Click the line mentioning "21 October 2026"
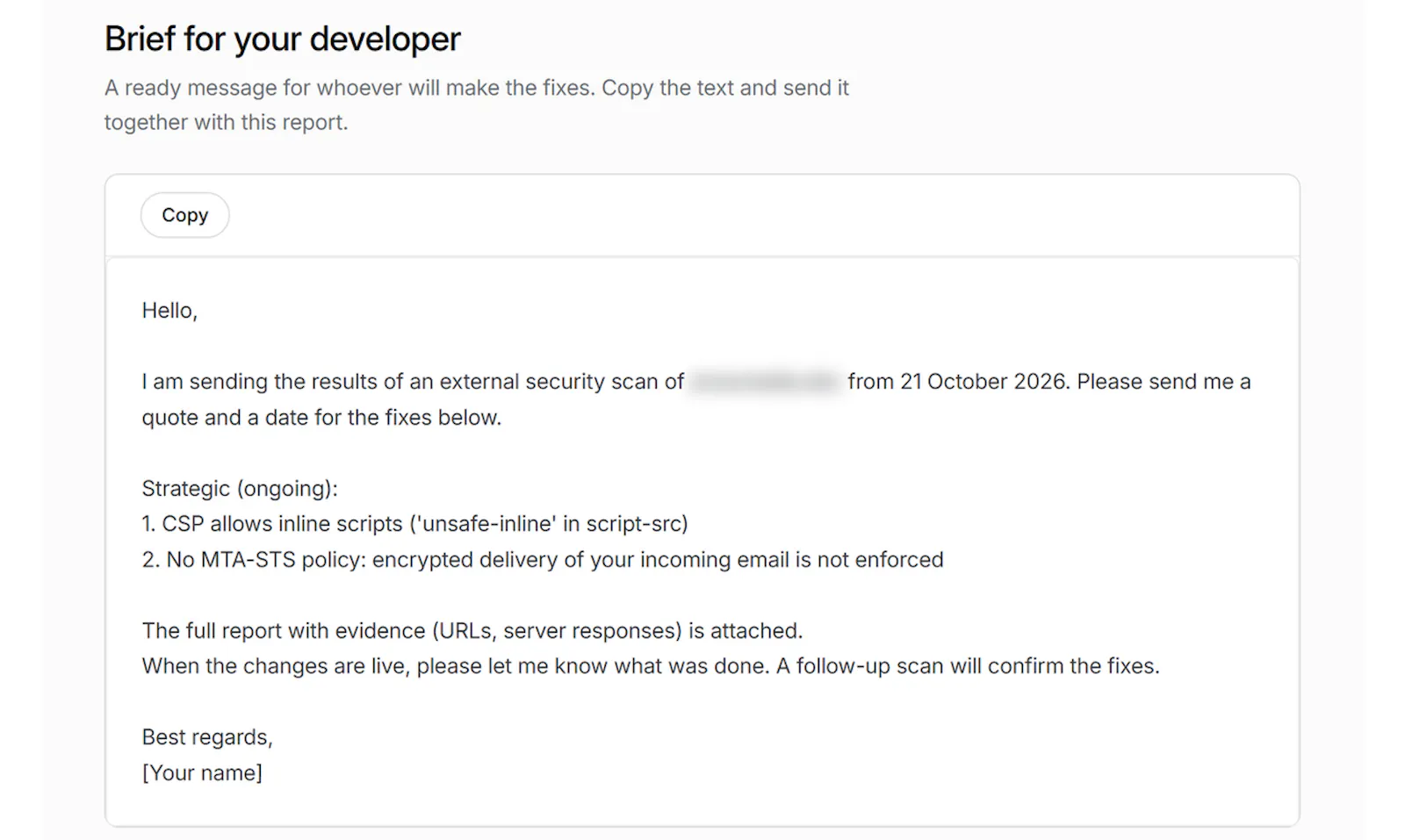 [696, 382]
